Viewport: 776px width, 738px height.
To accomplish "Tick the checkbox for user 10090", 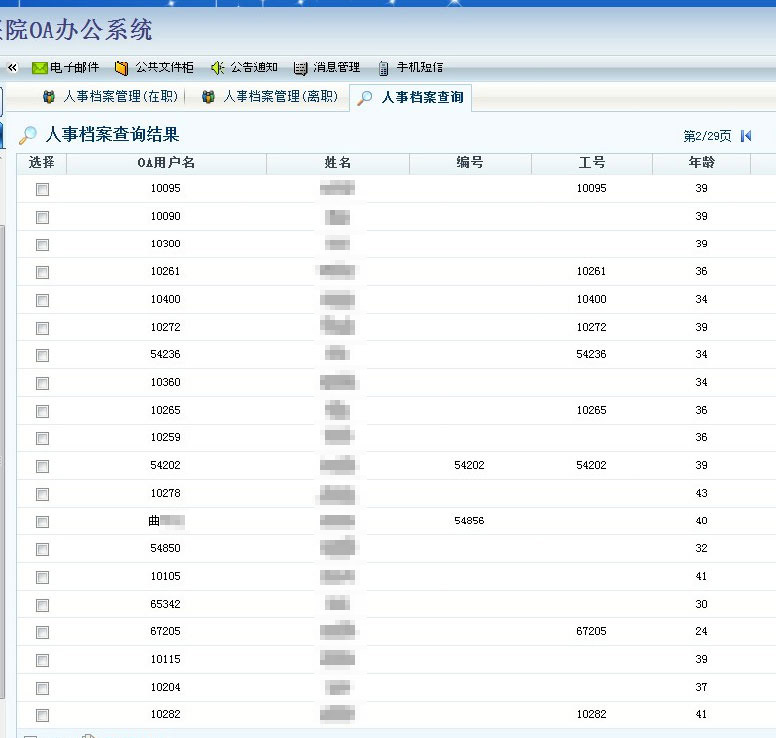I will (43, 217).
